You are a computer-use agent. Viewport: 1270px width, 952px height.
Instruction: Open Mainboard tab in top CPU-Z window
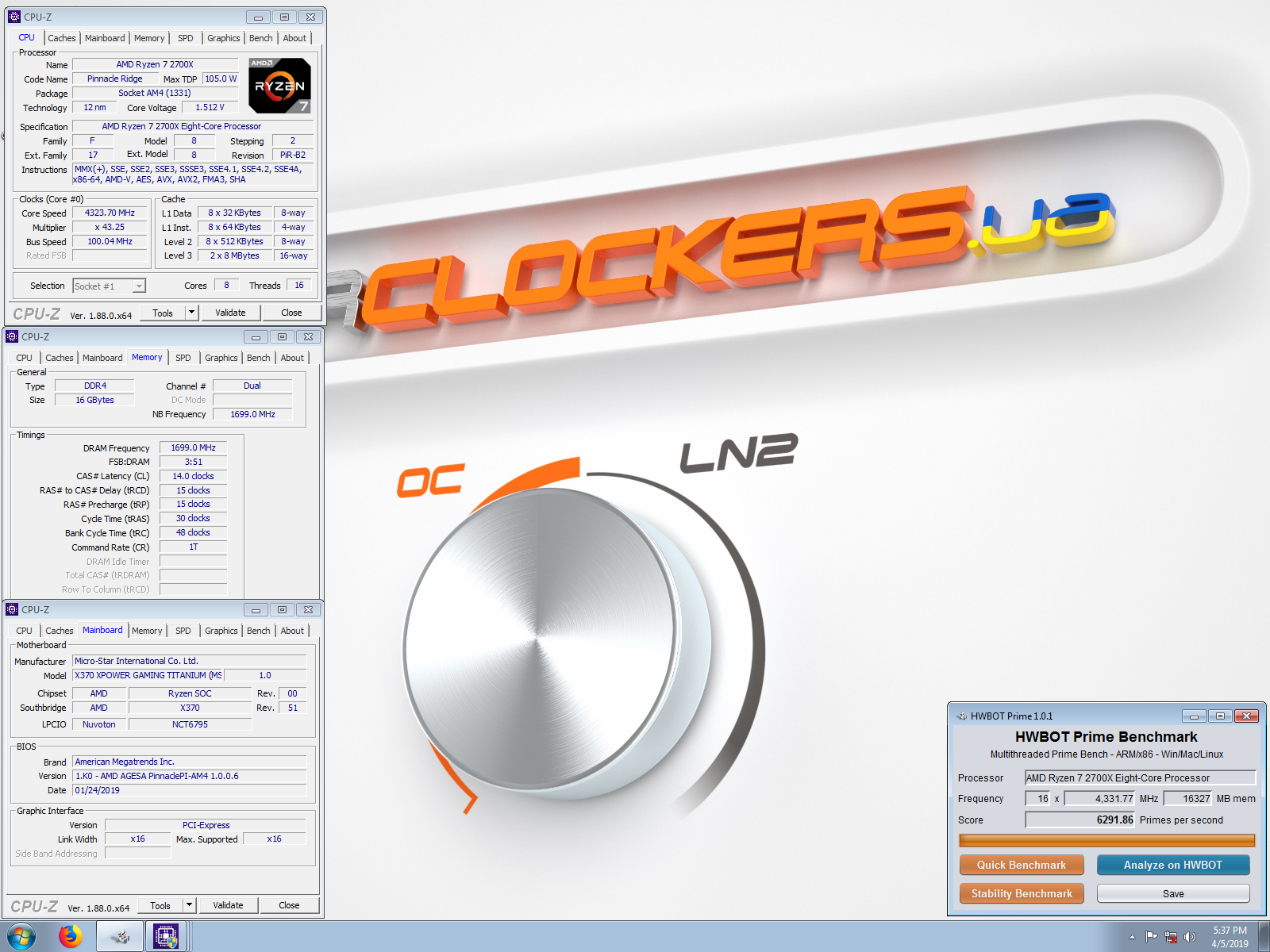(x=105, y=38)
